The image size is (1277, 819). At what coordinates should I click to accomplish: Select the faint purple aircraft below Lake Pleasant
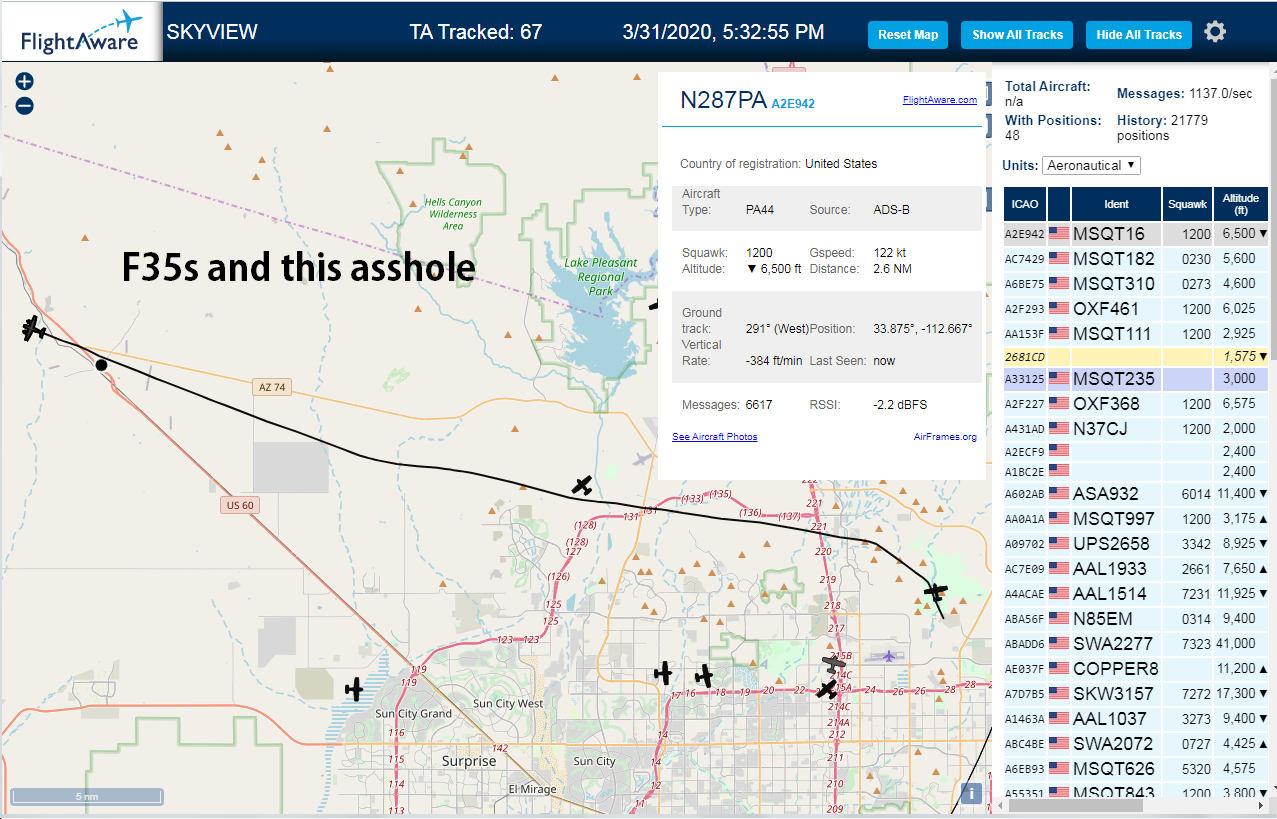click(644, 459)
